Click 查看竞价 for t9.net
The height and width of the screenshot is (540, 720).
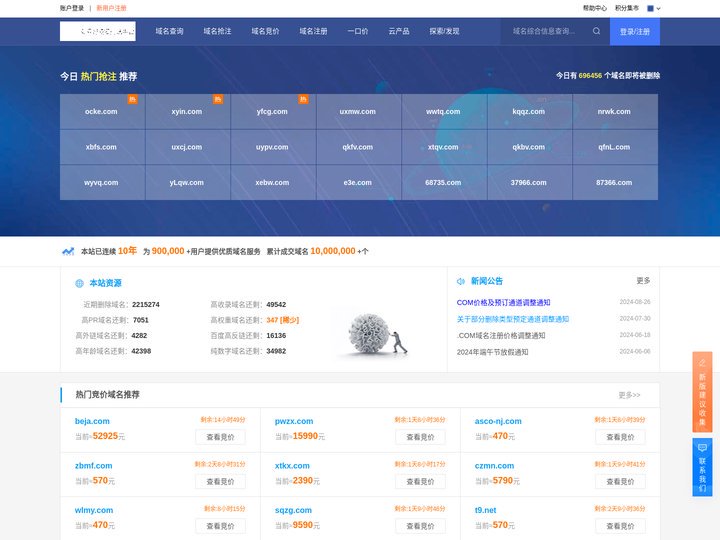point(620,526)
